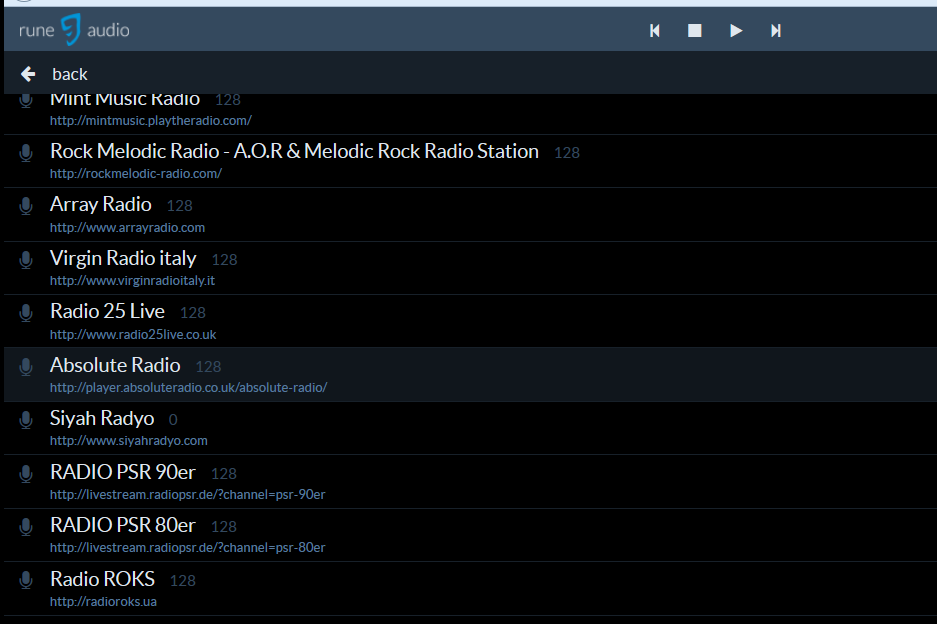
Task: Click microphone icon beside RADIO PSR 80er
Action: [26, 527]
